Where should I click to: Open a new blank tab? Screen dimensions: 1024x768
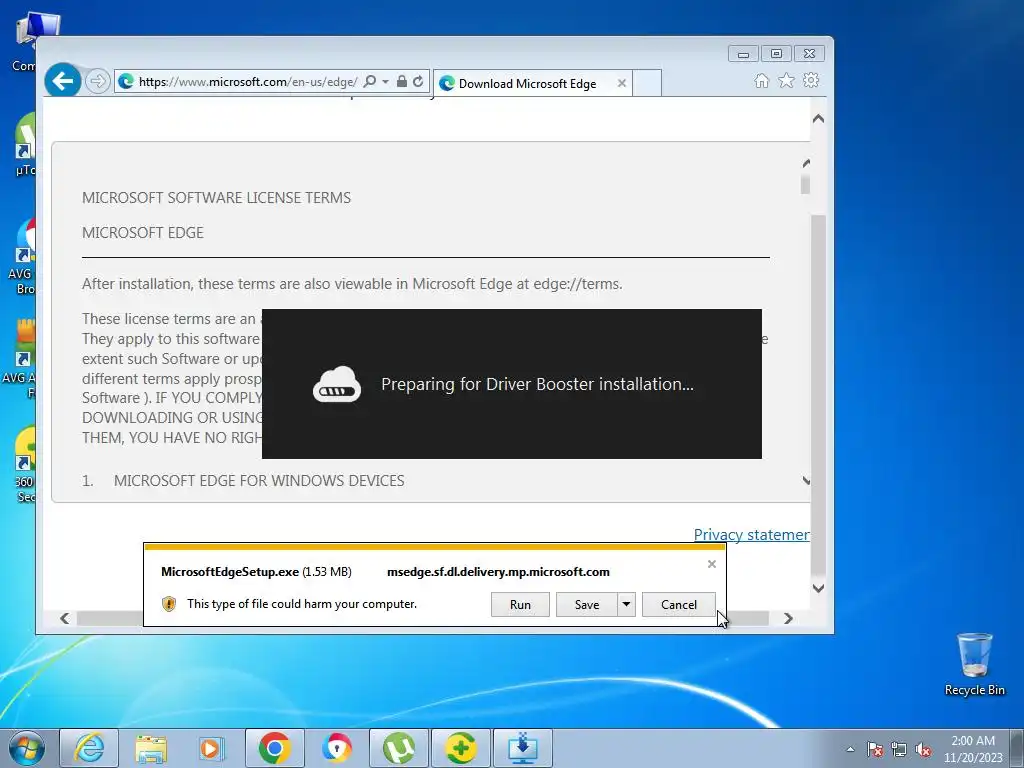(x=647, y=84)
